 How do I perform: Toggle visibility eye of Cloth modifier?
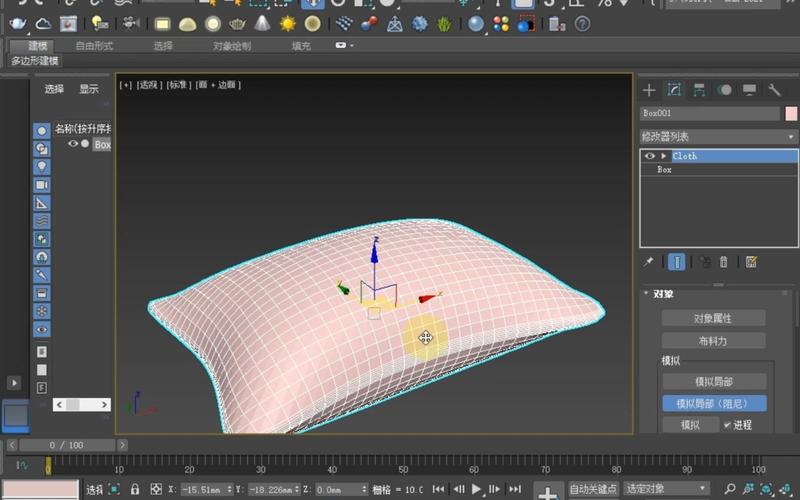[x=649, y=156]
